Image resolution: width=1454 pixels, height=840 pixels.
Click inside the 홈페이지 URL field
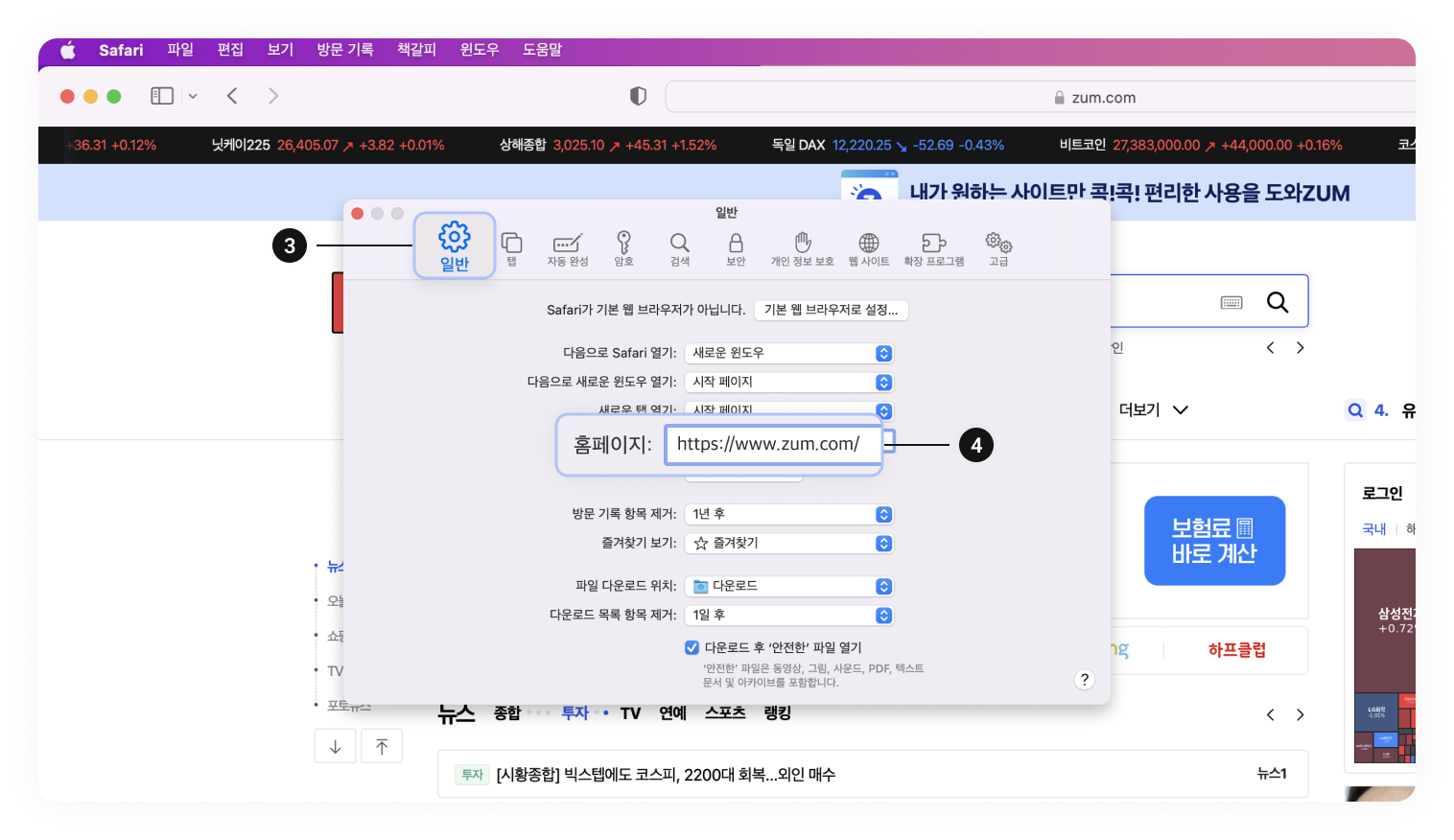[x=773, y=444]
